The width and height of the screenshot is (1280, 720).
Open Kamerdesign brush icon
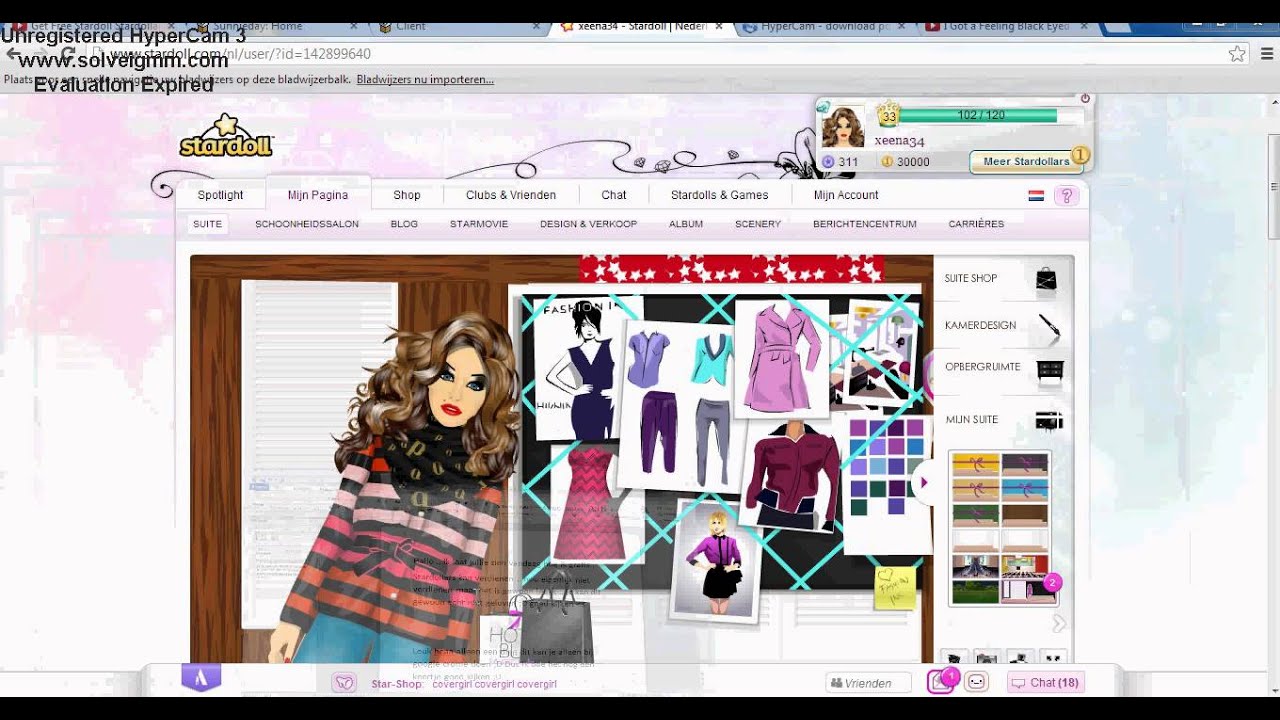click(1048, 325)
